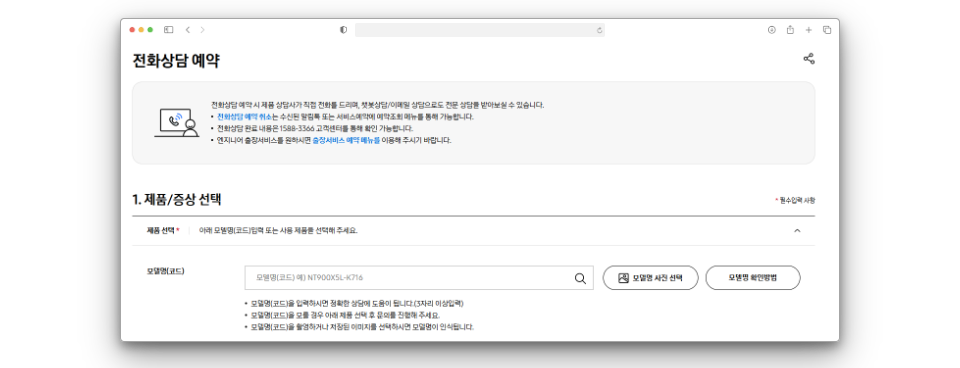Screen dimensions: 960x368
Task: Click the phone consultation illustration icon
Action: [176, 122]
